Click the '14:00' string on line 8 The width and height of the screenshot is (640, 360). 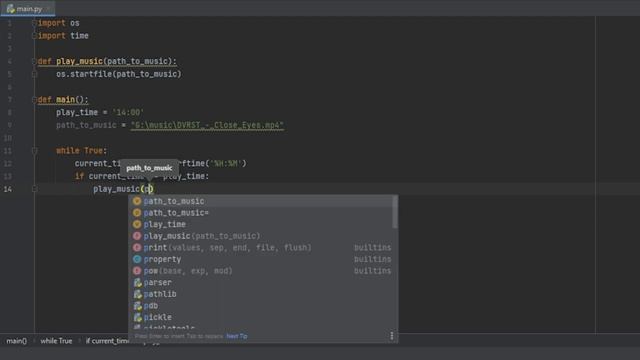pyautogui.click(x=128, y=112)
